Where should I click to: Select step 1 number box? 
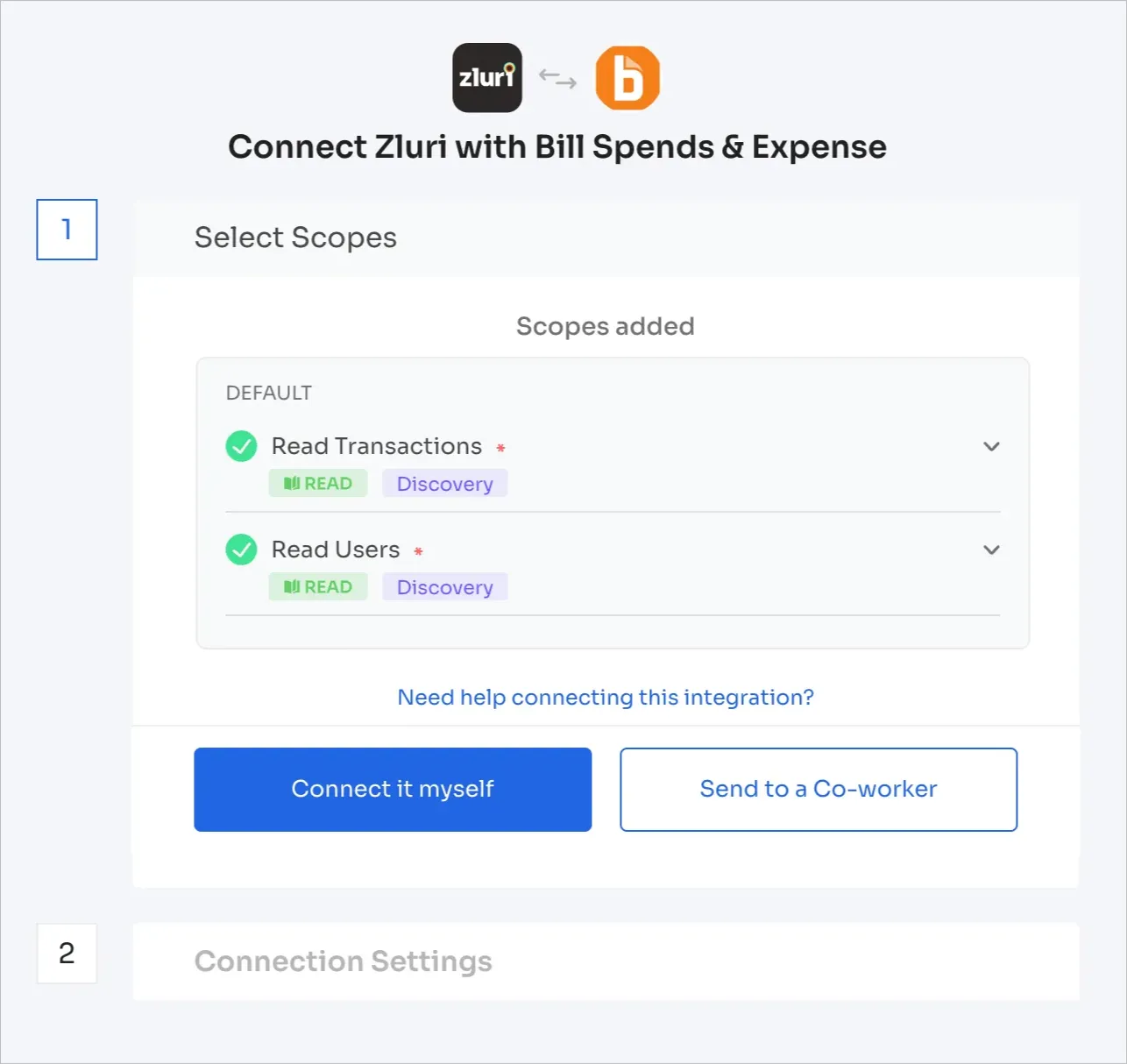[x=67, y=230]
